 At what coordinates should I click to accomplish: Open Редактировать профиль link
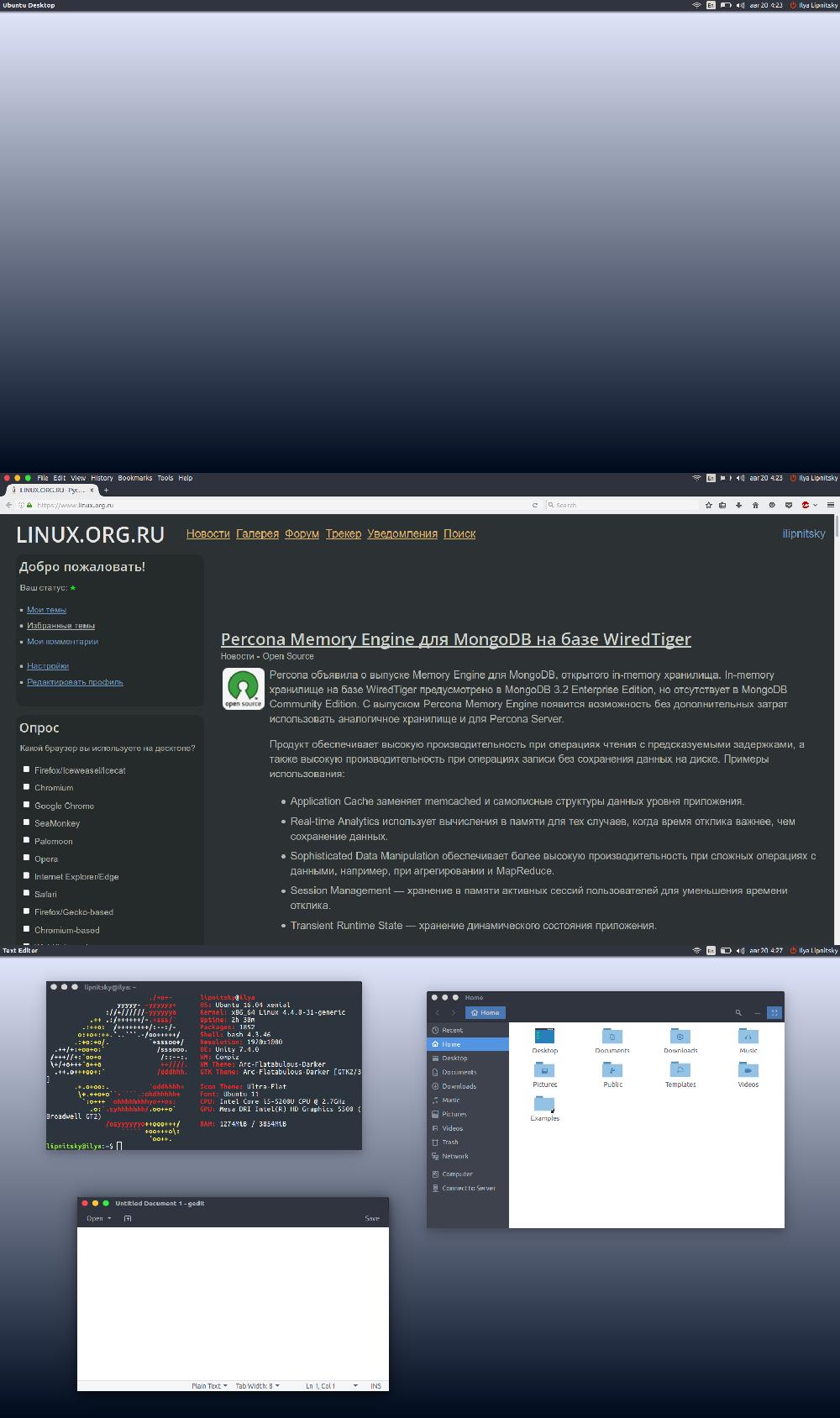pyautogui.click(x=75, y=682)
